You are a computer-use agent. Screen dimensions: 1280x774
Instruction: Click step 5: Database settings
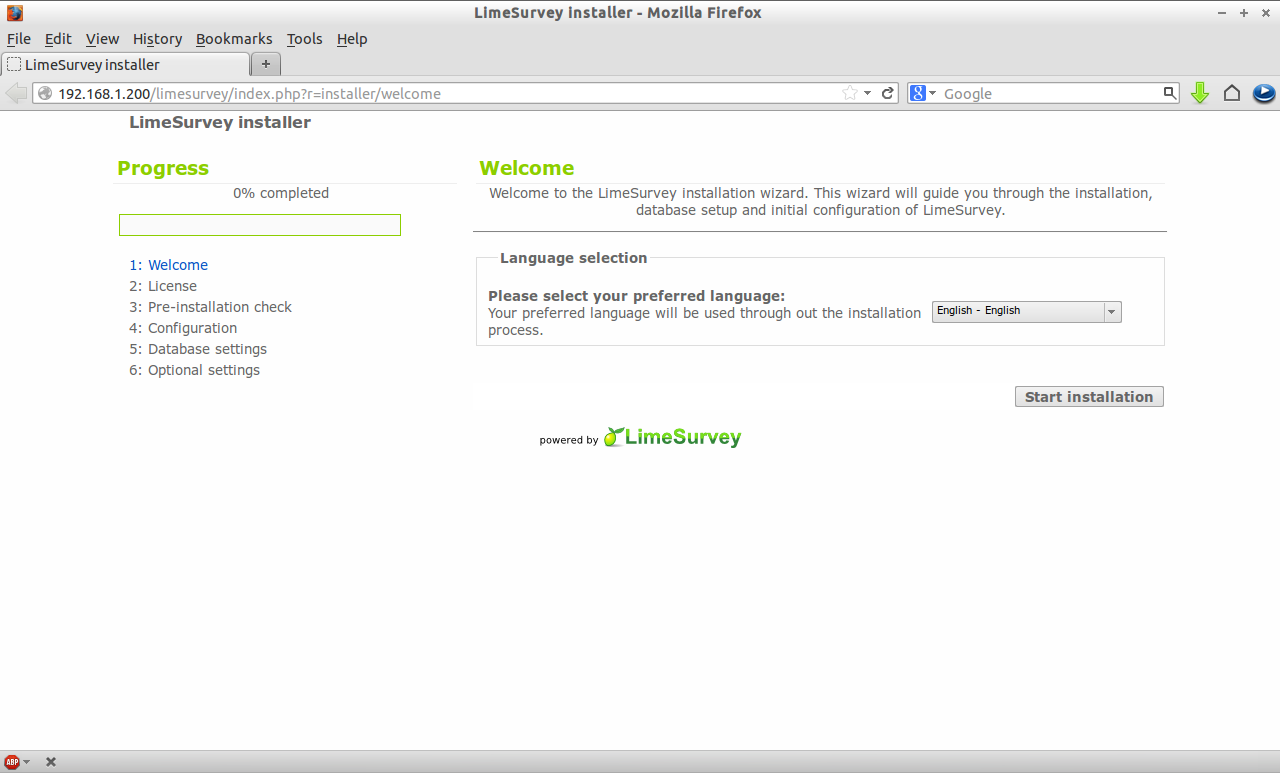[198, 349]
